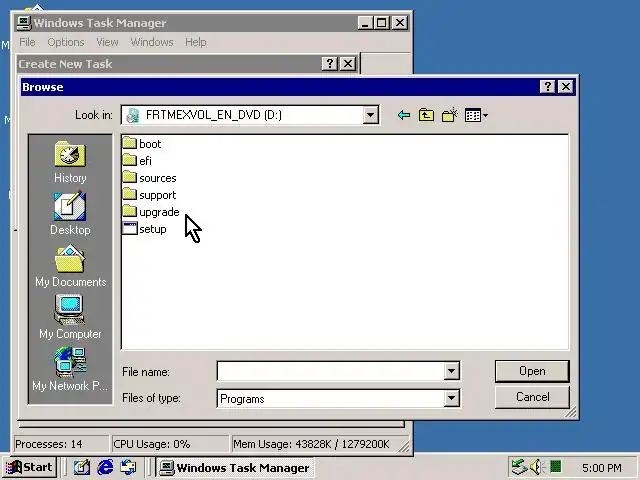Viewport: 640px width, 480px height.
Task: Expand the File name dropdown arrow
Action: (451, 371)
